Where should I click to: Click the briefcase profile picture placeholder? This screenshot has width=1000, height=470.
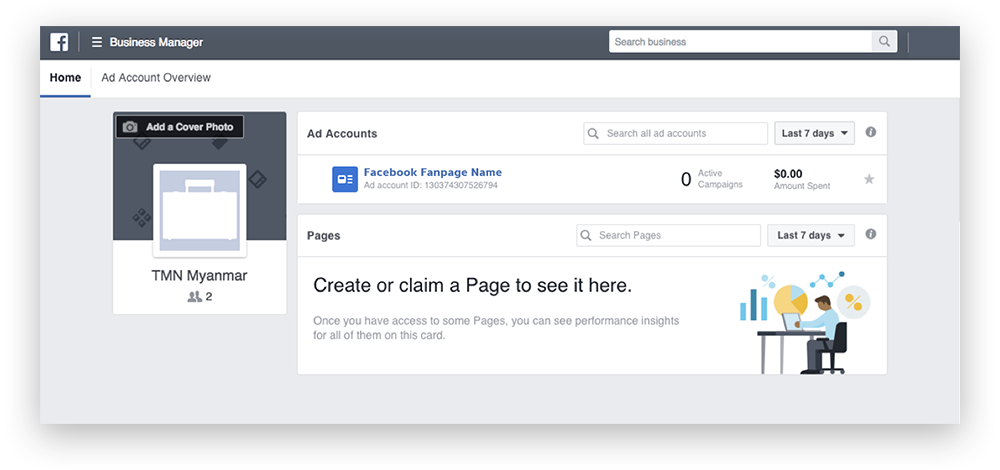click(x=200, y=210)
